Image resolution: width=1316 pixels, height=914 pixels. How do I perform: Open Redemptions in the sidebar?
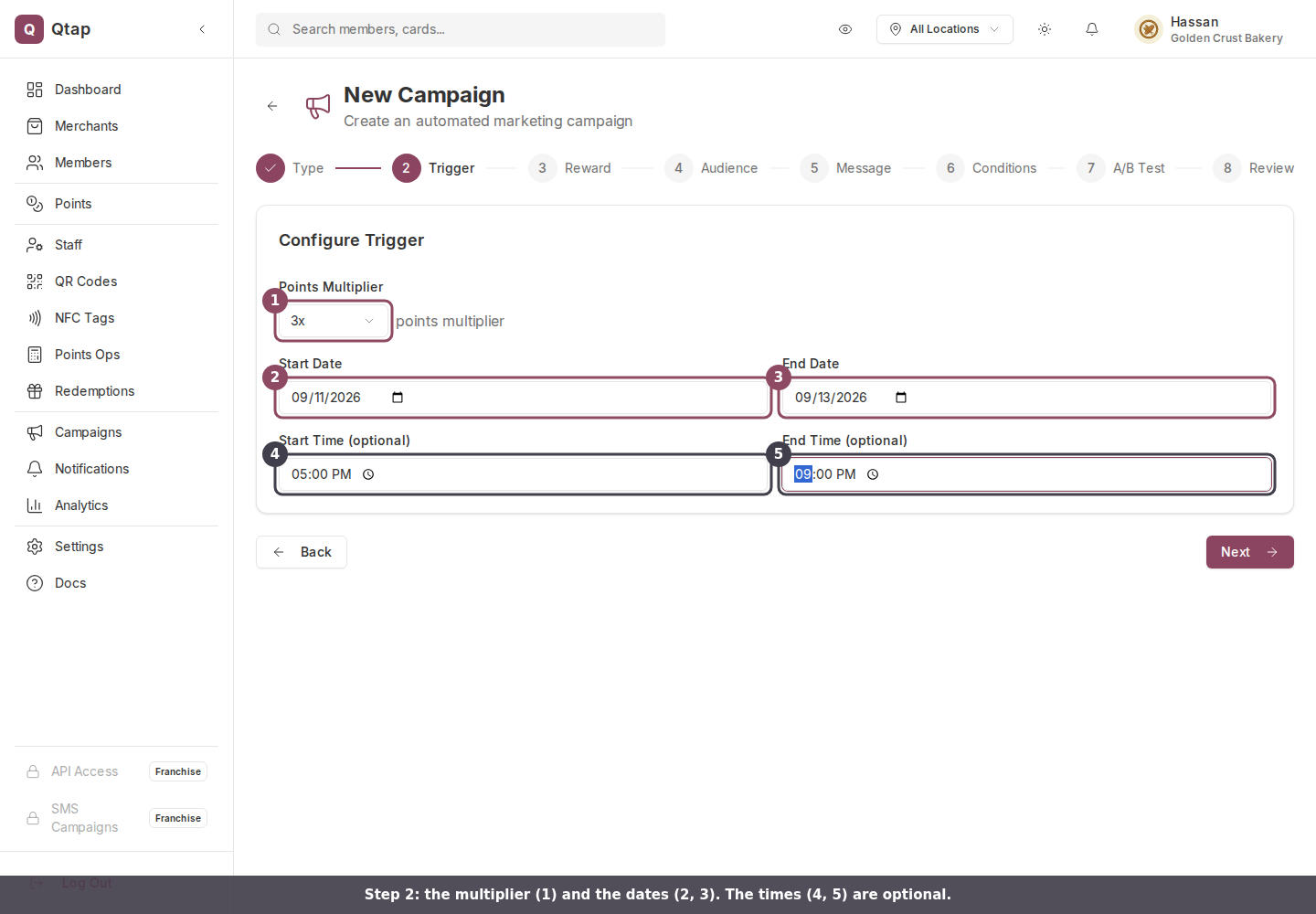pos(117,391)
